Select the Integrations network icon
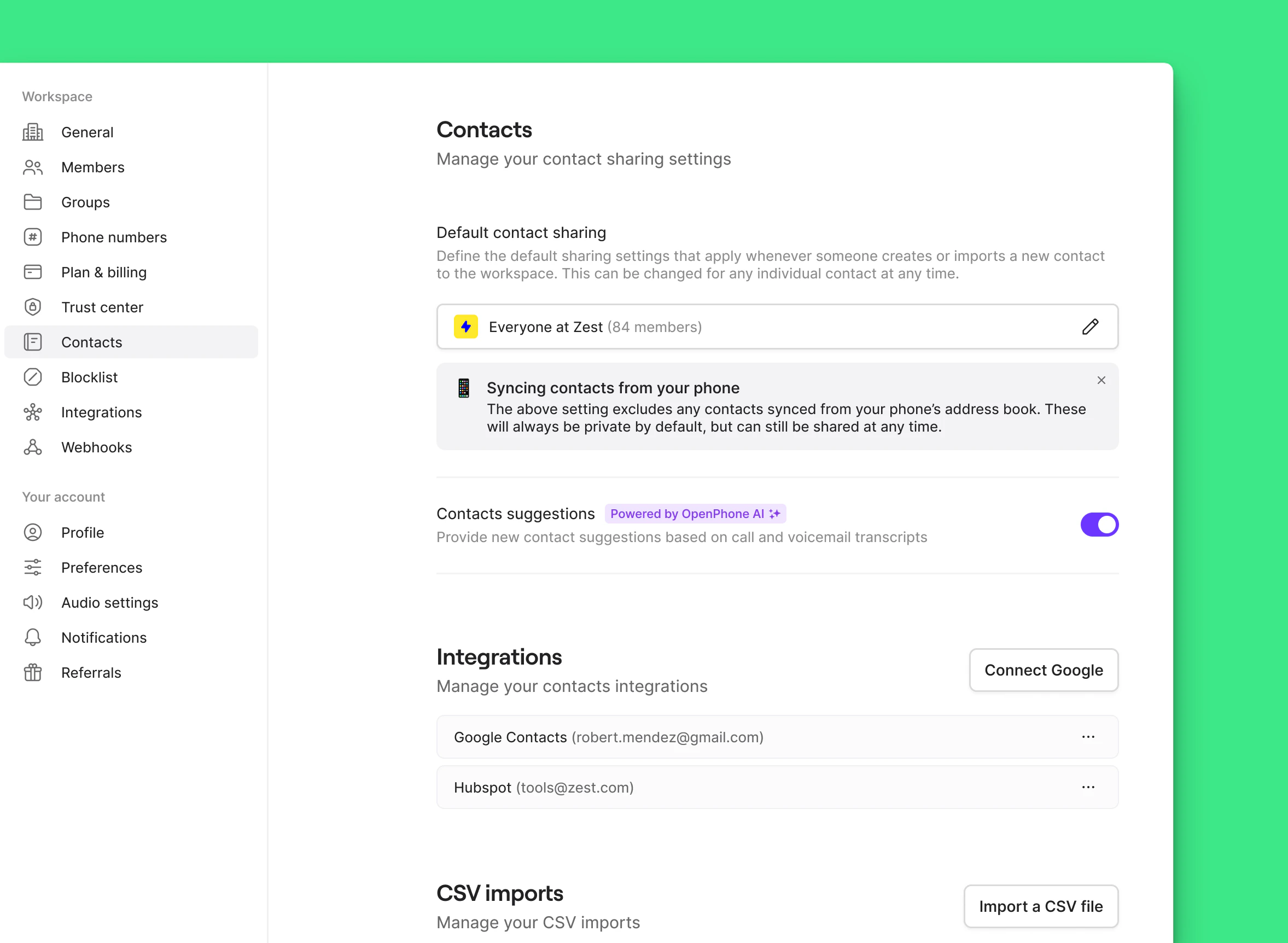The width and height of the screenshot is (1288, 943). [x=32, y=412]
